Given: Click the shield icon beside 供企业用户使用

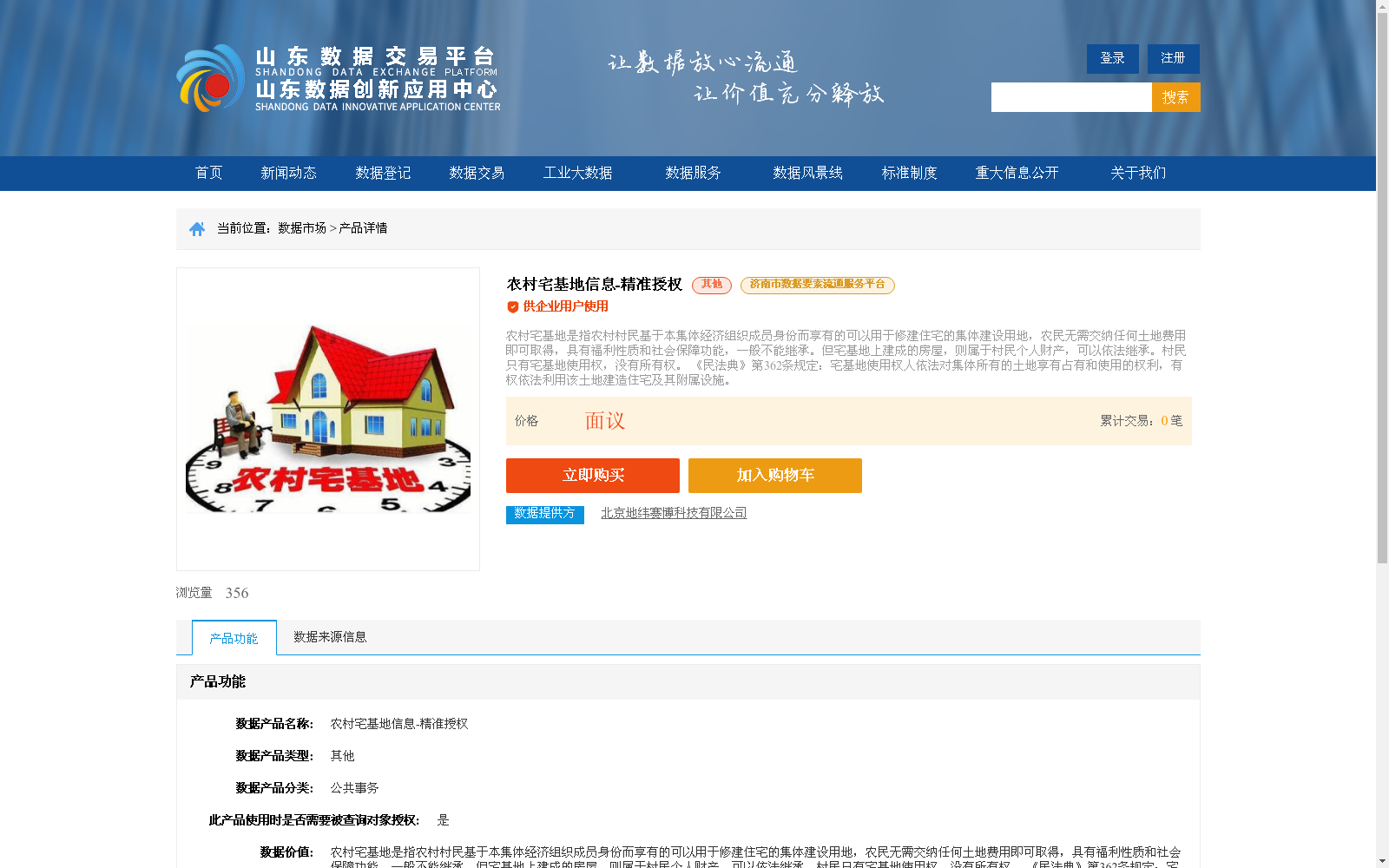Looking at the screenshot, I should coord(513,306).
